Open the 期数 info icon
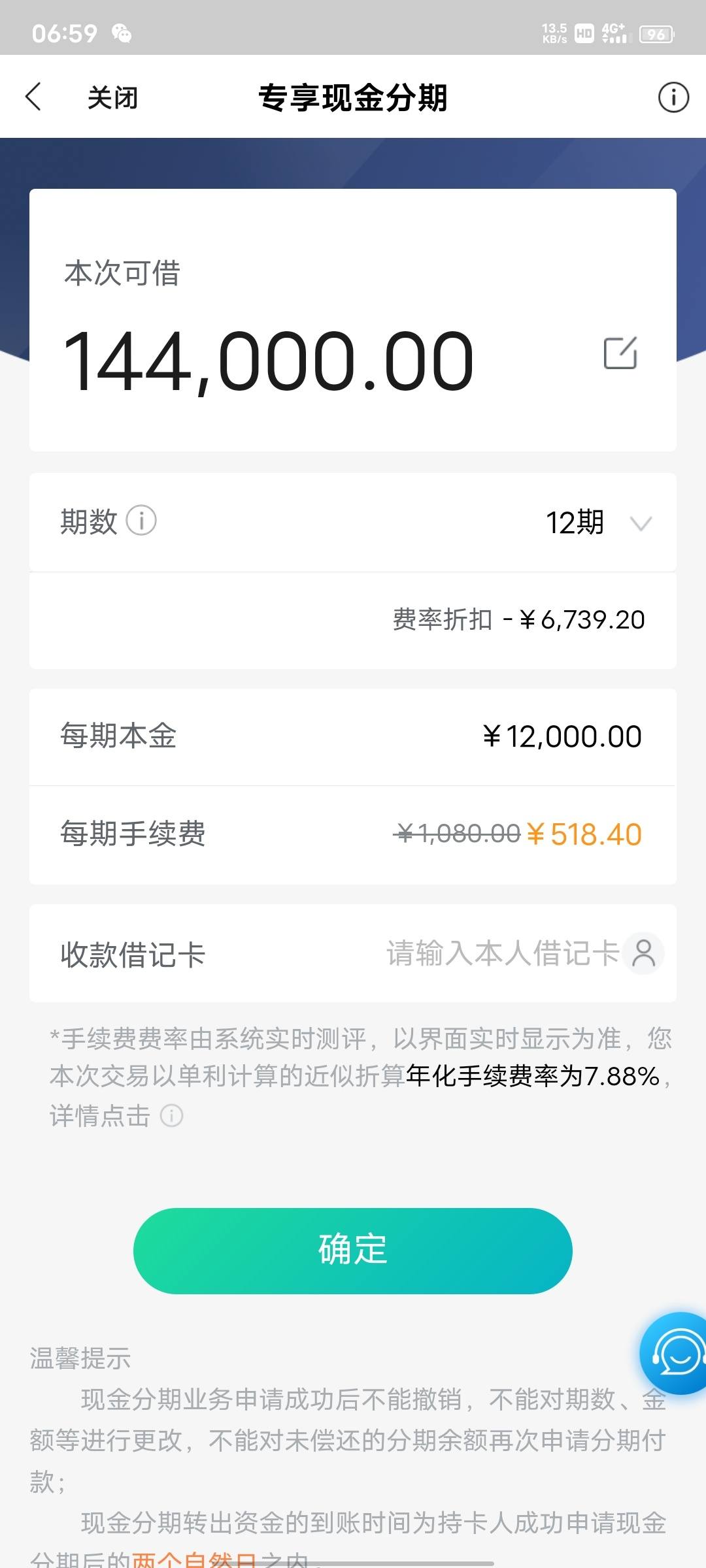The width and height of the screenshot is (706, 1568). 141,521
